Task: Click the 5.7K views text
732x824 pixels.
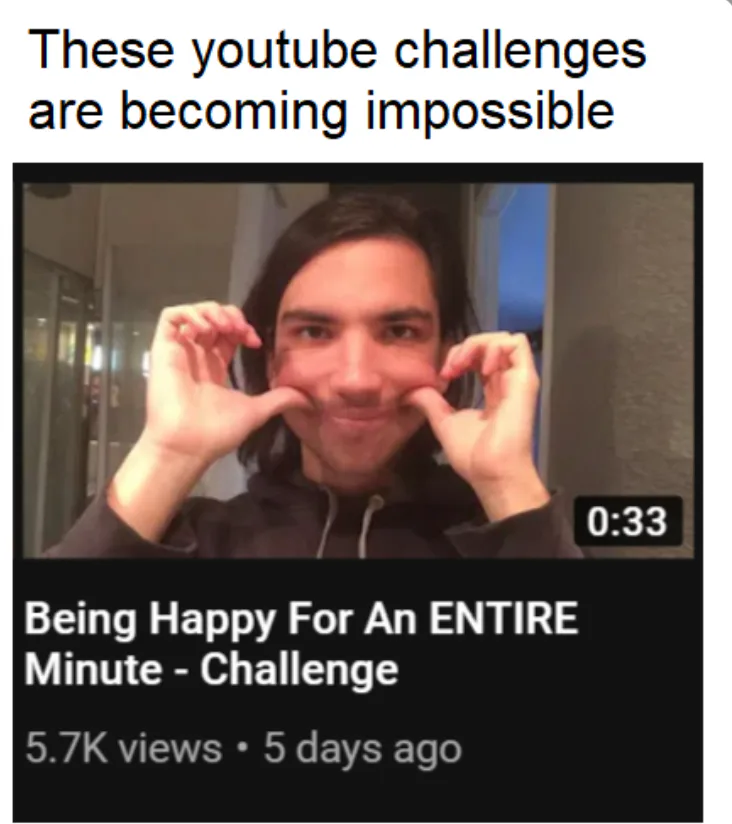Action: tap(123, 748)
